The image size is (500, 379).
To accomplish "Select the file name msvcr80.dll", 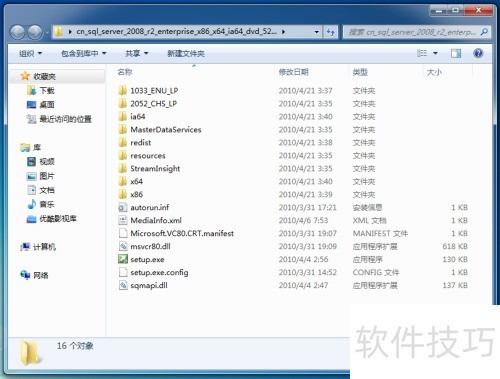I will [150, 246].
